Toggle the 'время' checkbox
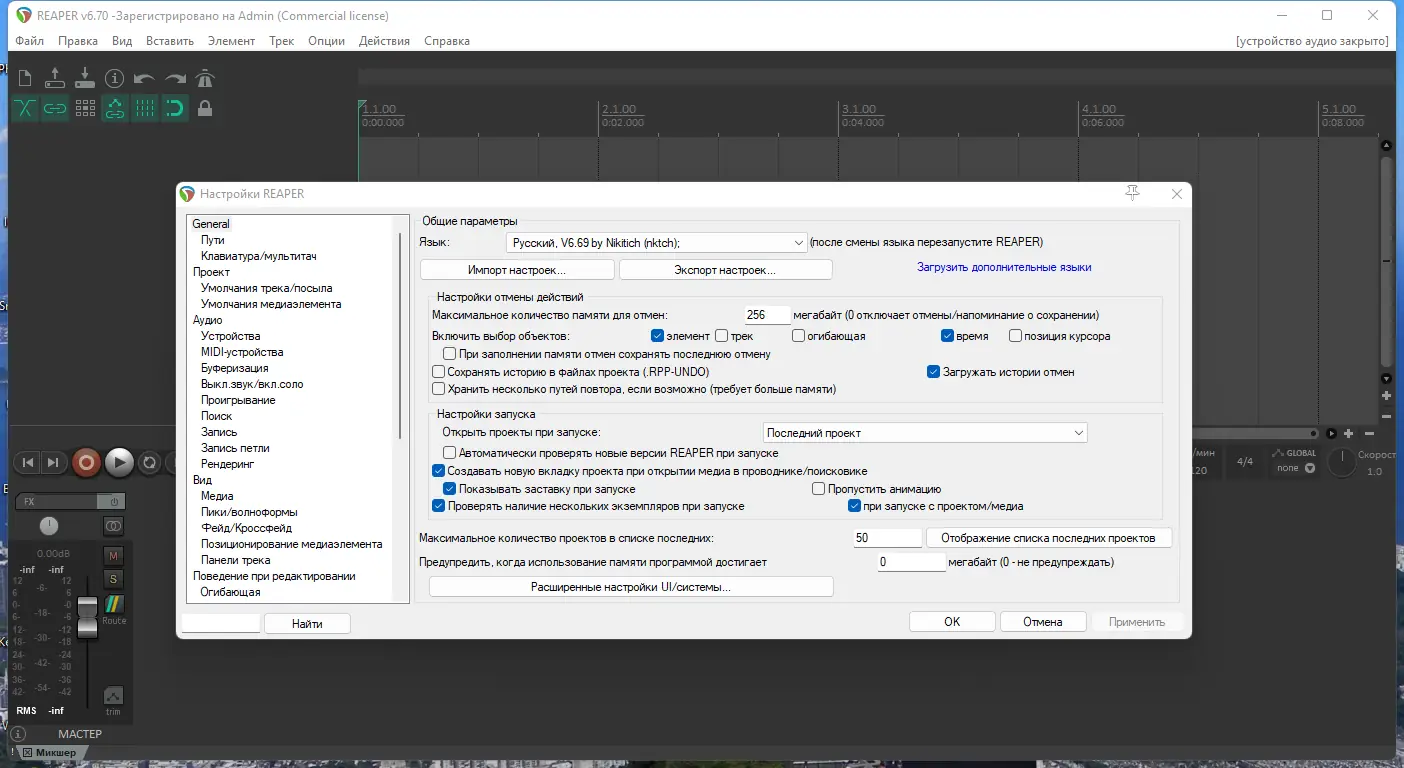 (x=948, y=336)
